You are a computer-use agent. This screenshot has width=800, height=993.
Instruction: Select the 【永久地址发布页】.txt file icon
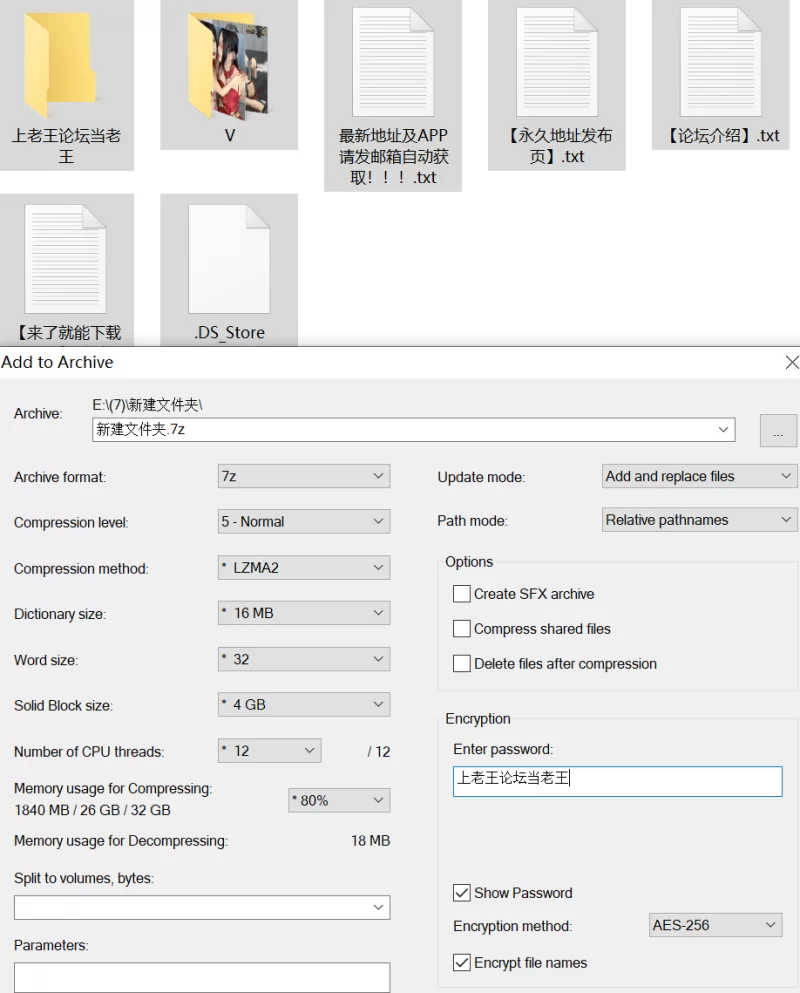(x=557, y=62)
